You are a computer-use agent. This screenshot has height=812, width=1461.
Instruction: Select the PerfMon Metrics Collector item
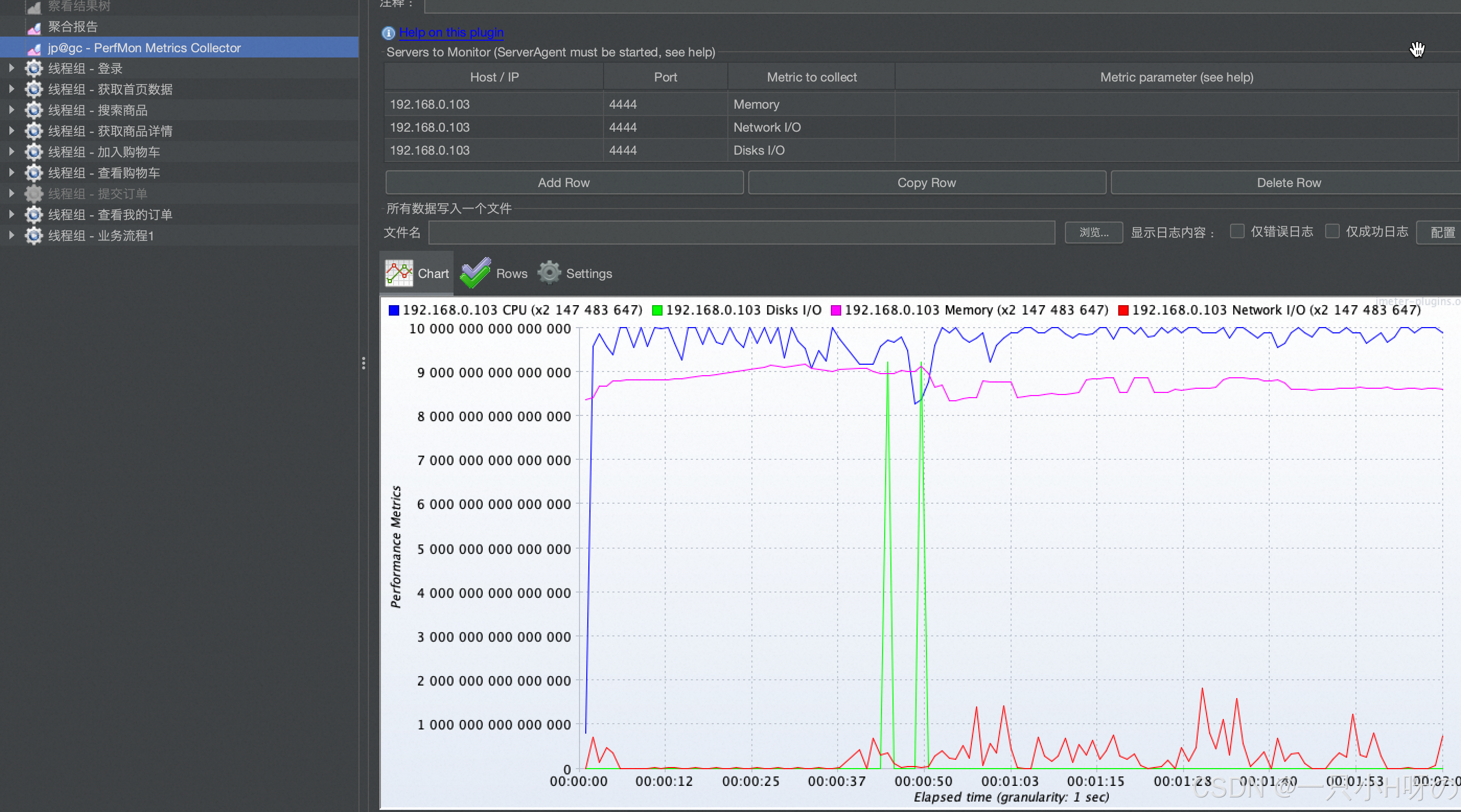click(144, 48)
